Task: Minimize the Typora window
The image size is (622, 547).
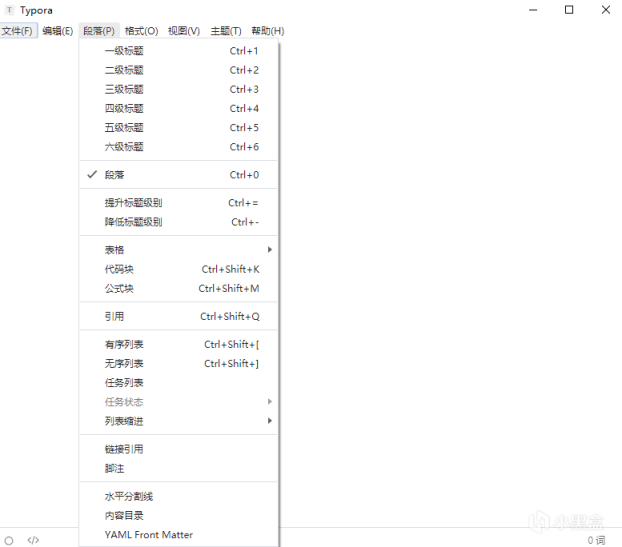Action: tap(533, 10)
